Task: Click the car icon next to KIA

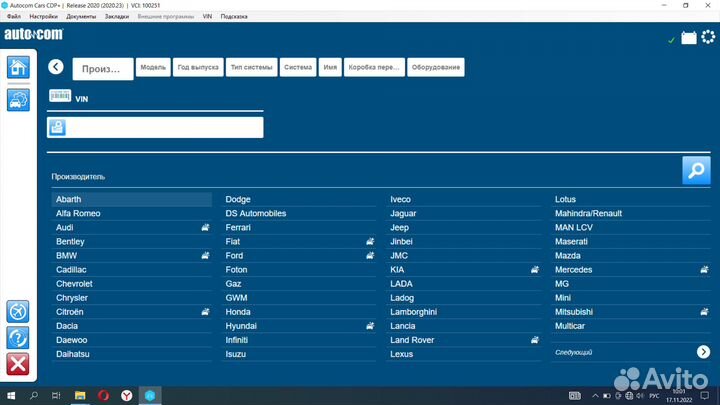Action: coord(535,270)
